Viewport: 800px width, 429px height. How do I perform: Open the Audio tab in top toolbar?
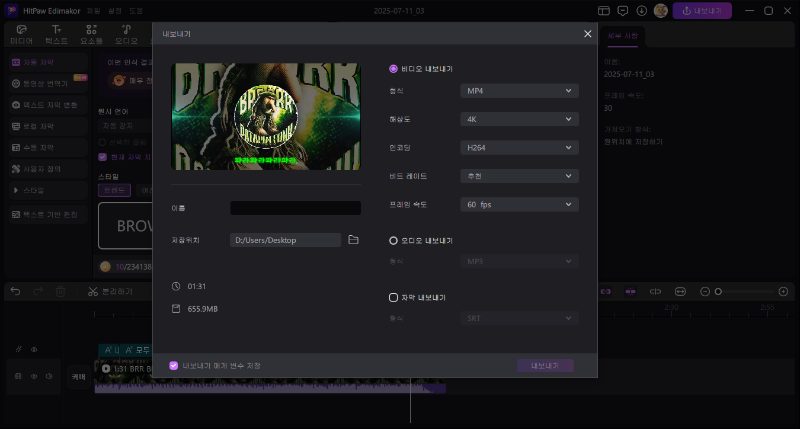[x=126, y=35]
